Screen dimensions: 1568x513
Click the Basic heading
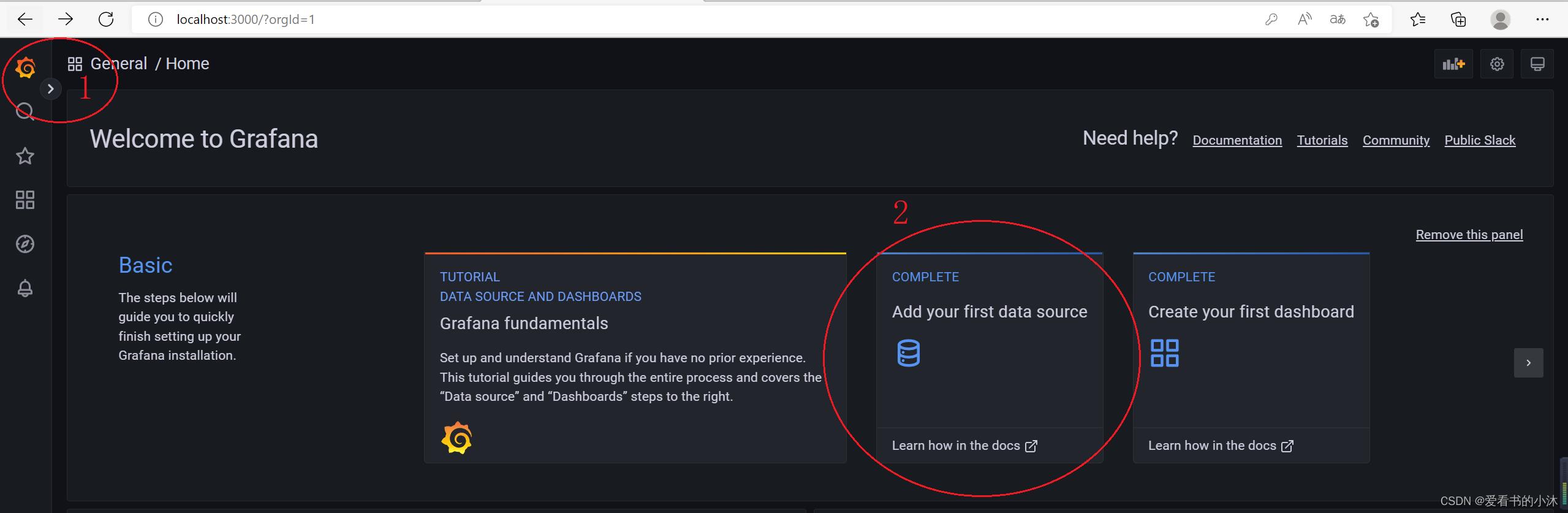pos(145,265)
